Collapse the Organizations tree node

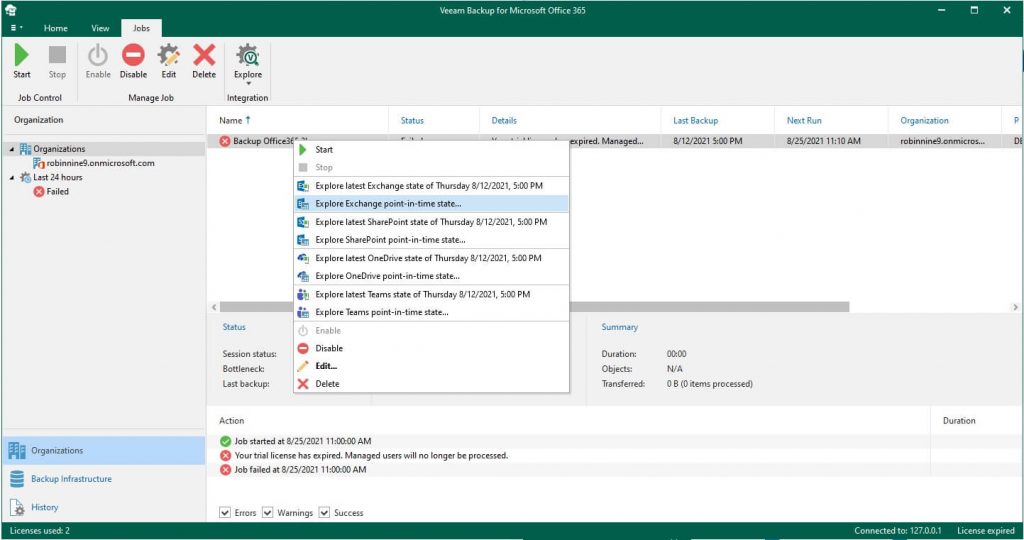(x=12, y=150)
